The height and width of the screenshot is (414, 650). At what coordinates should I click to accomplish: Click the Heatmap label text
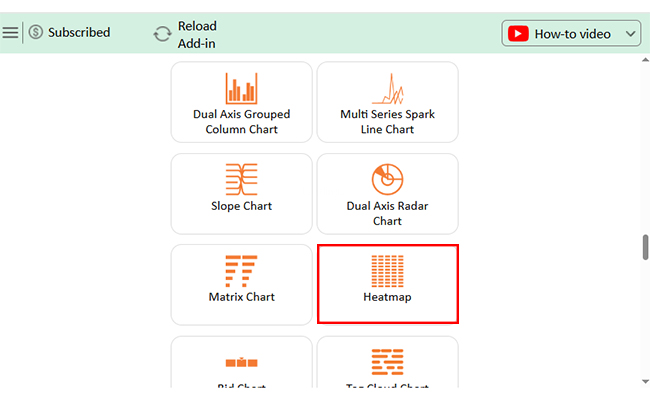click(387, 297)
